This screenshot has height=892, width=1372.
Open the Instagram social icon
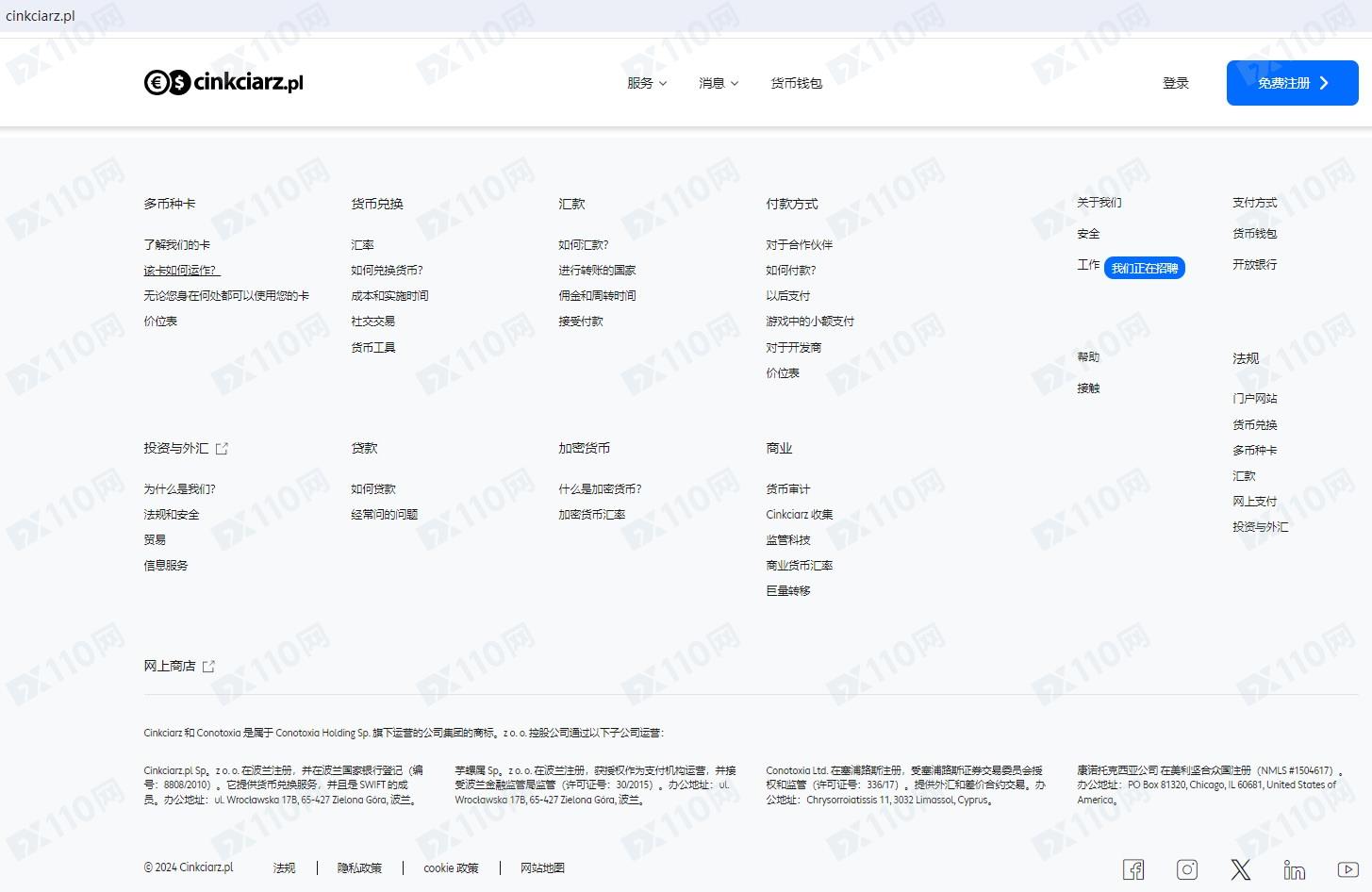(x=1187, y=869)
